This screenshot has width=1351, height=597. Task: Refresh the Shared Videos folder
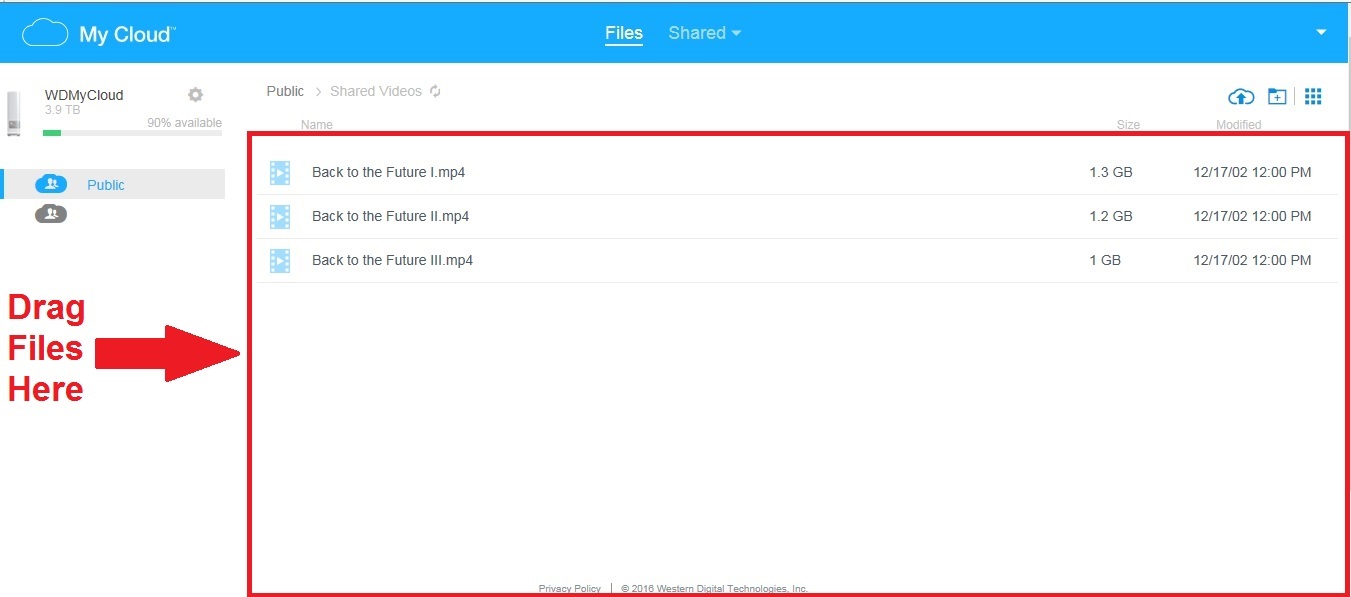[435, 91]
